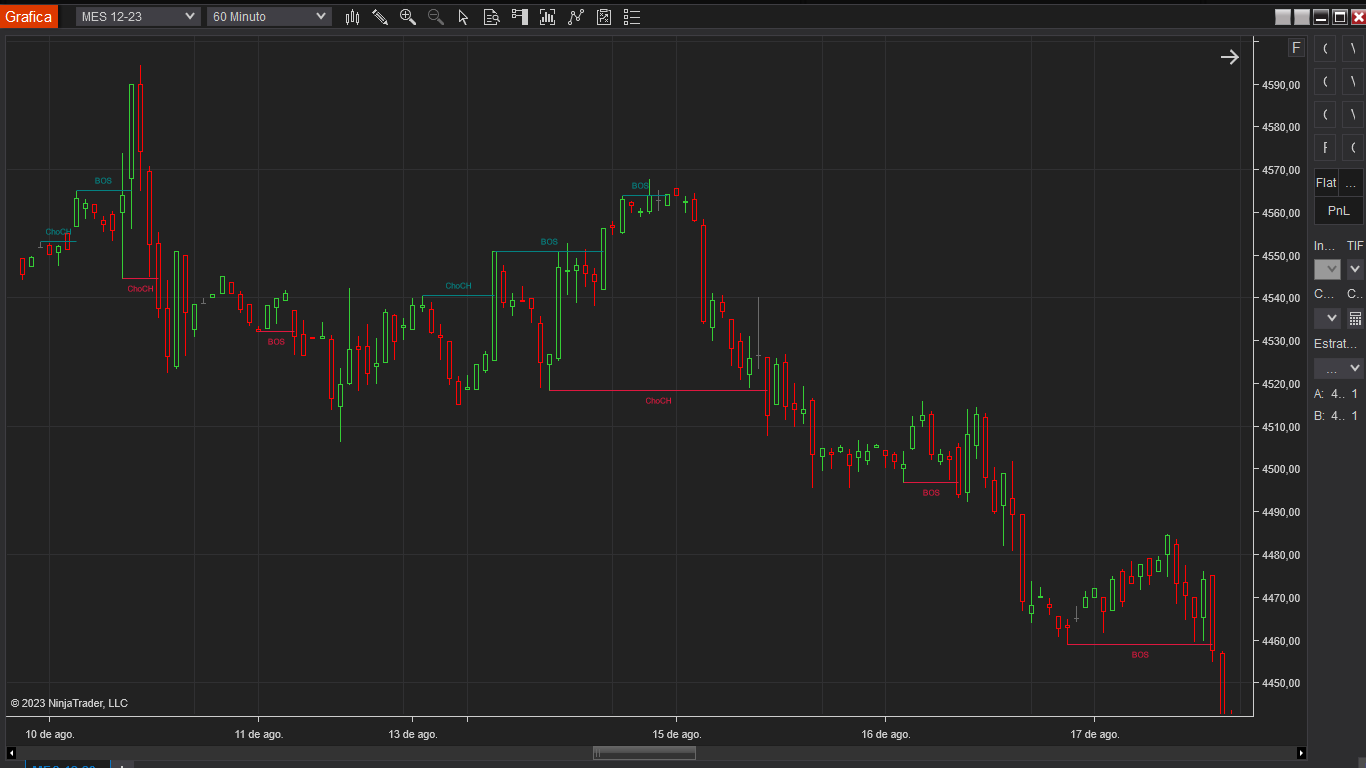This screenshot has width=1366, height=768.
Task: Open the Data Box icon
Action: 491,16
